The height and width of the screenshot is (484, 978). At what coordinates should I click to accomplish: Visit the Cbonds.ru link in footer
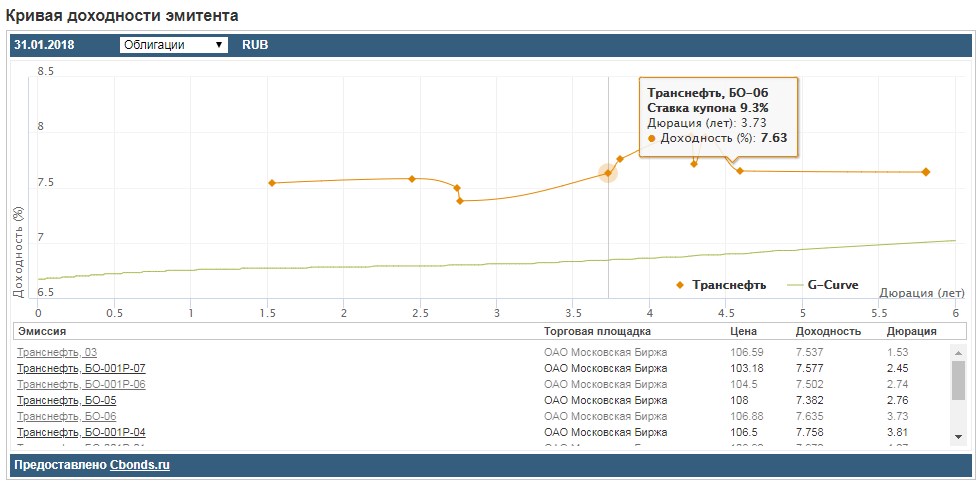coord(141,465)
